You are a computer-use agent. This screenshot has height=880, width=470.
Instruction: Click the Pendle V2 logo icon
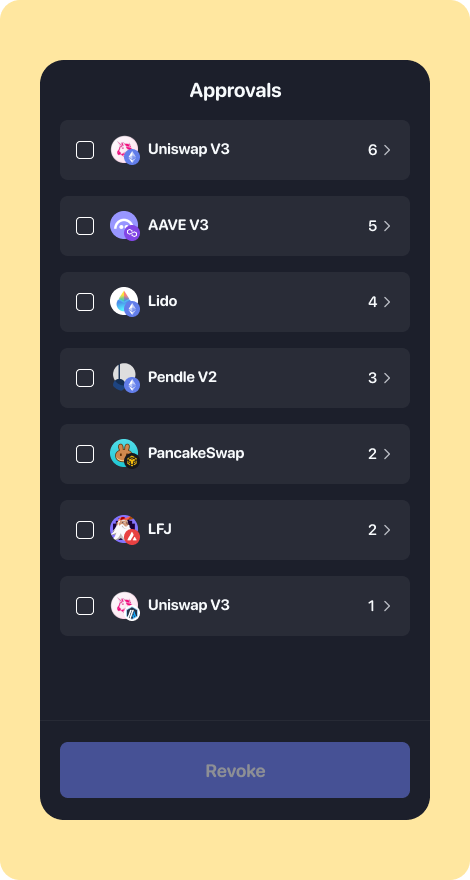125,378
